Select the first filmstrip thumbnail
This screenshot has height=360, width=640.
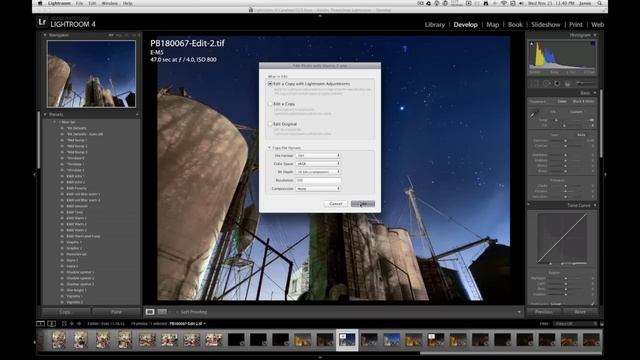(59, 340)
